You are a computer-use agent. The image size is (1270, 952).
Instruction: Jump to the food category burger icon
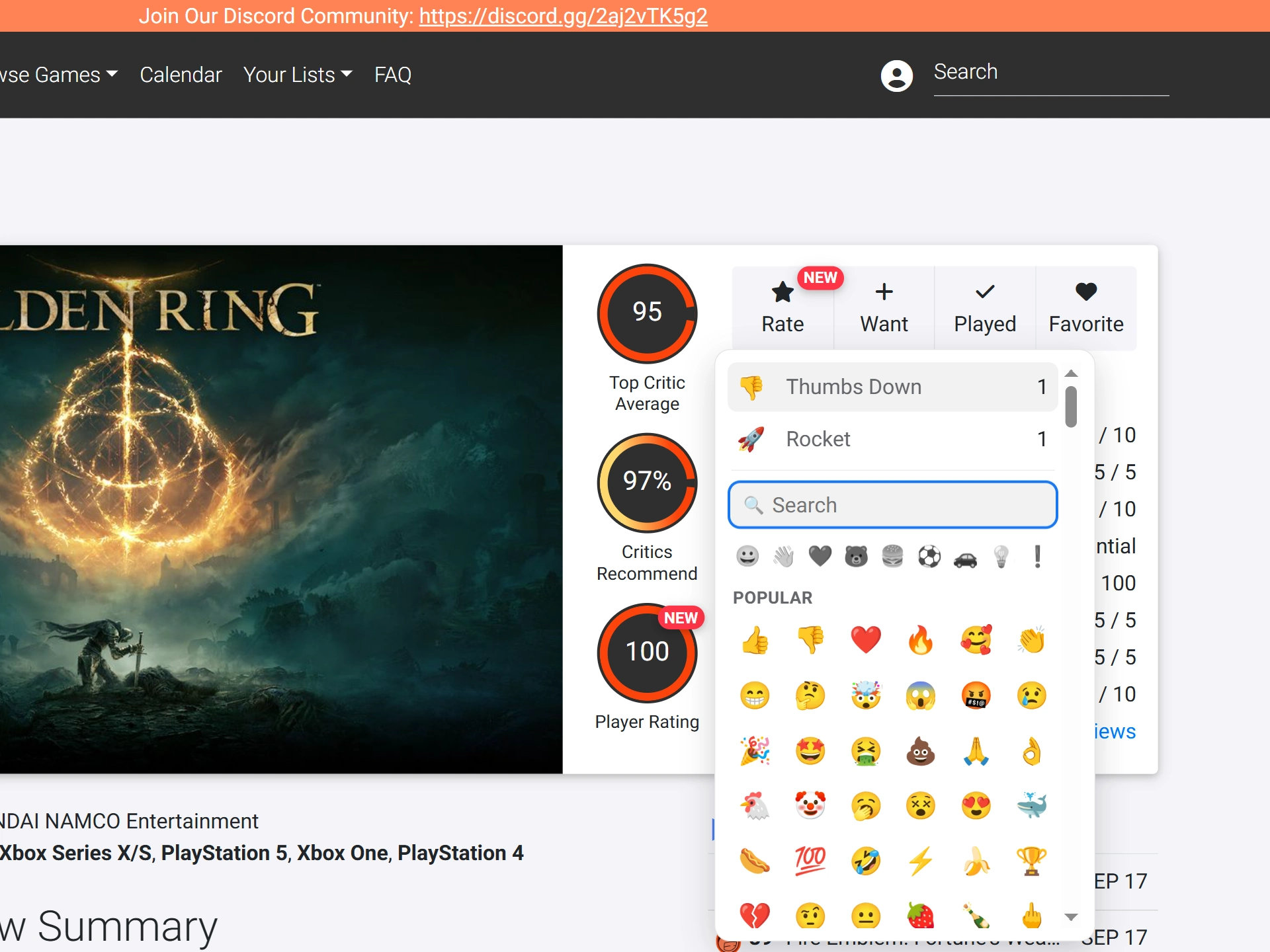[x=892, y=557]
